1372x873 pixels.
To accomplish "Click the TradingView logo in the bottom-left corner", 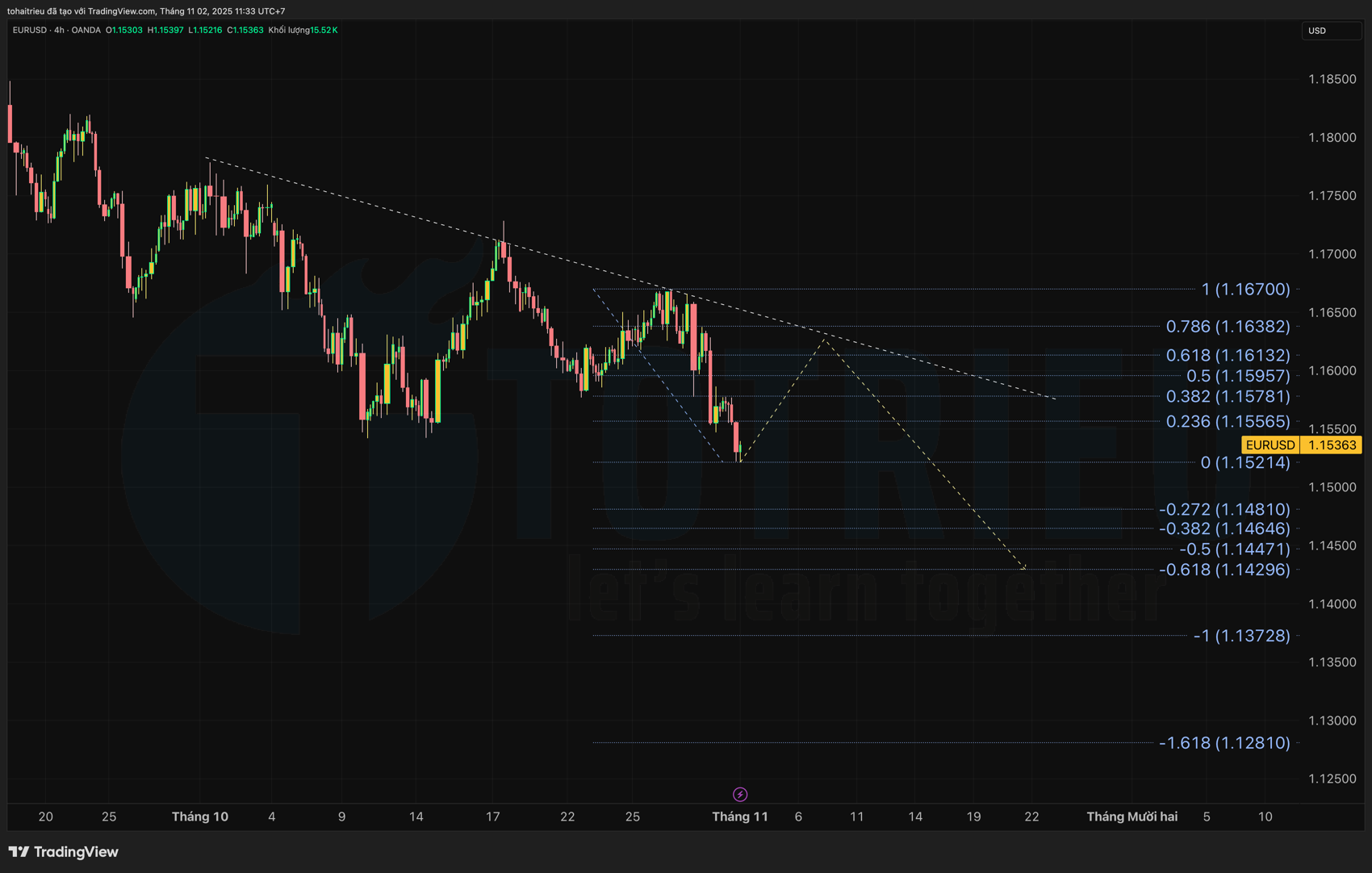I will [x=61, y=852].
